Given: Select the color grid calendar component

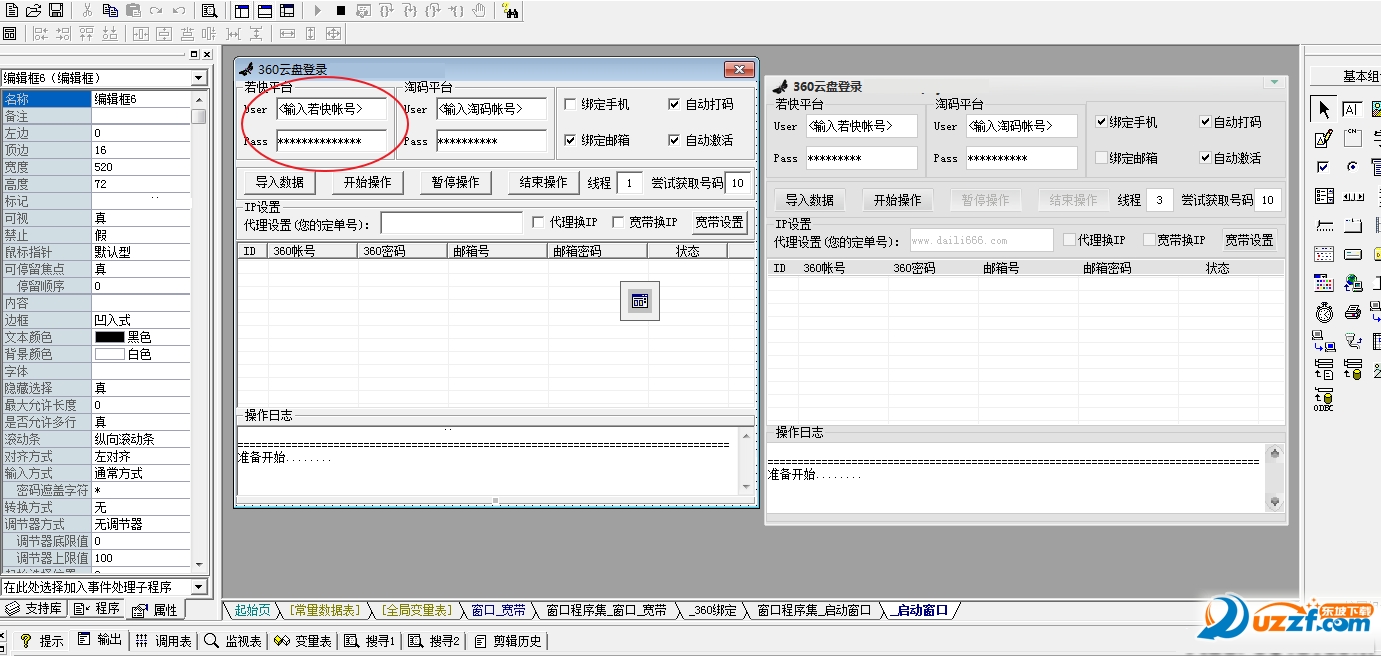Looking at the screenshot, I should coord(1324,284).
